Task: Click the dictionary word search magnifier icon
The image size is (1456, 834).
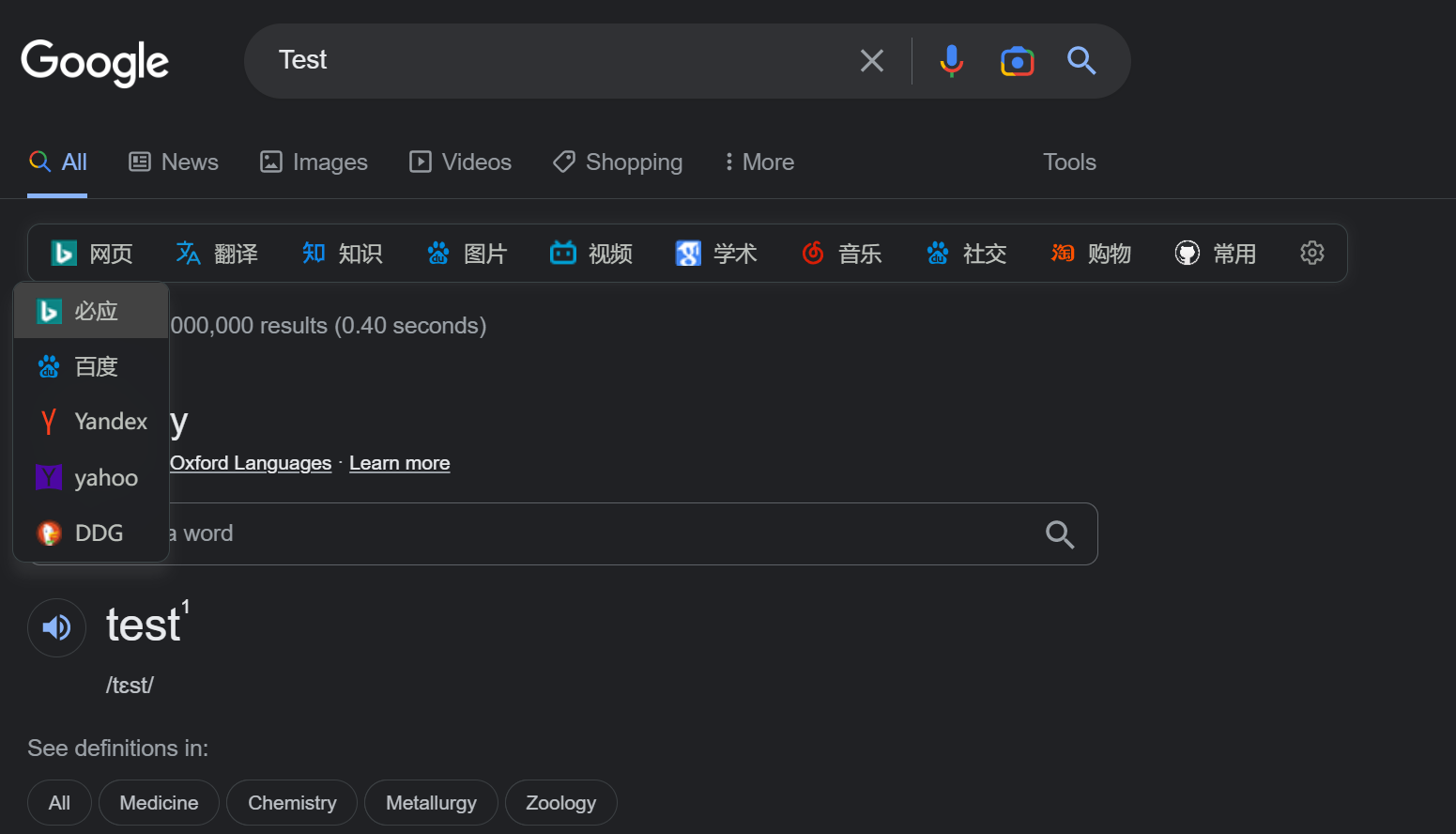Action: (1060, 534)
